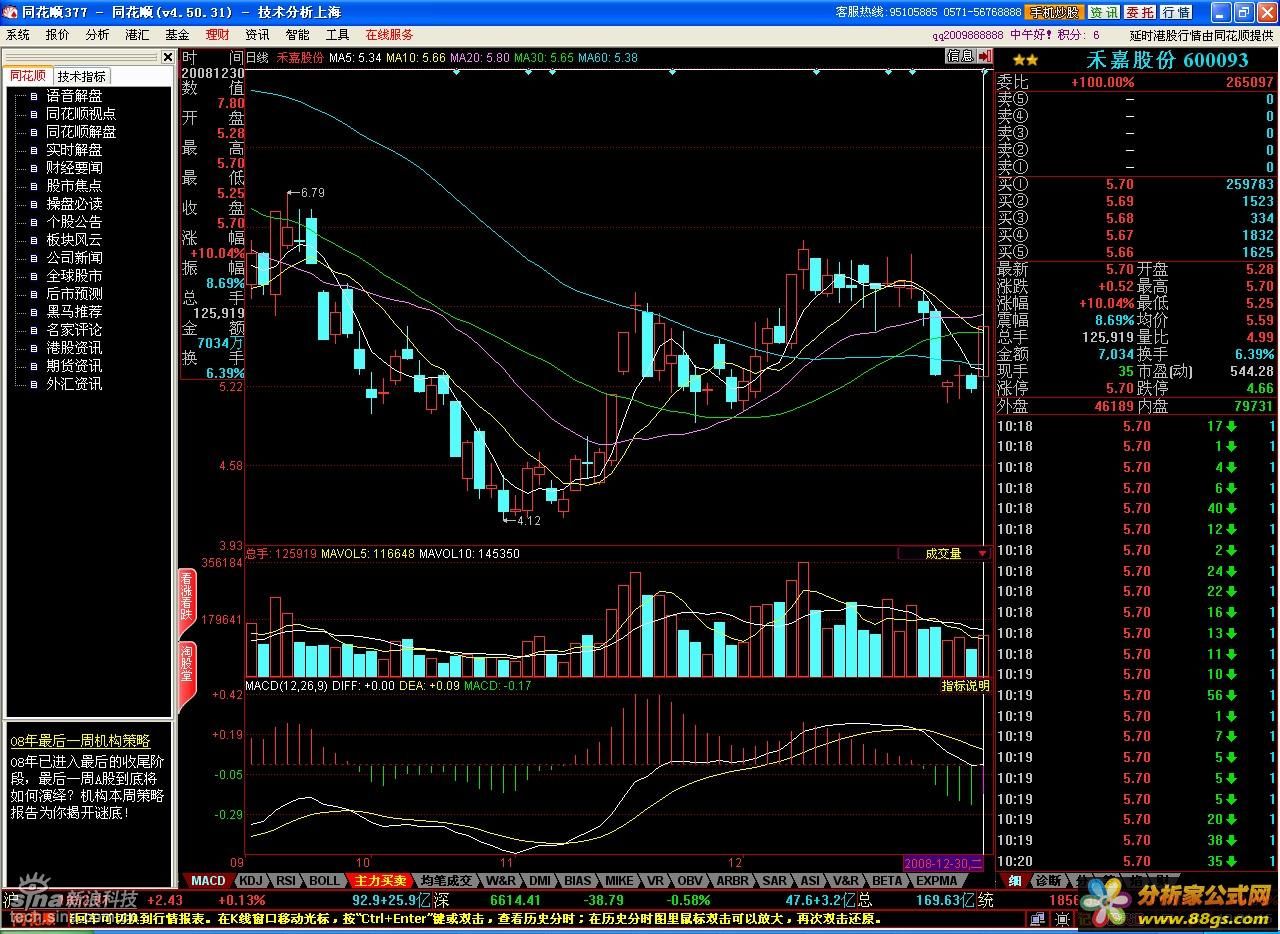Open the 分析 menu
The height and width of the screenshot is (934, 1280).
(x=97, y=34)
